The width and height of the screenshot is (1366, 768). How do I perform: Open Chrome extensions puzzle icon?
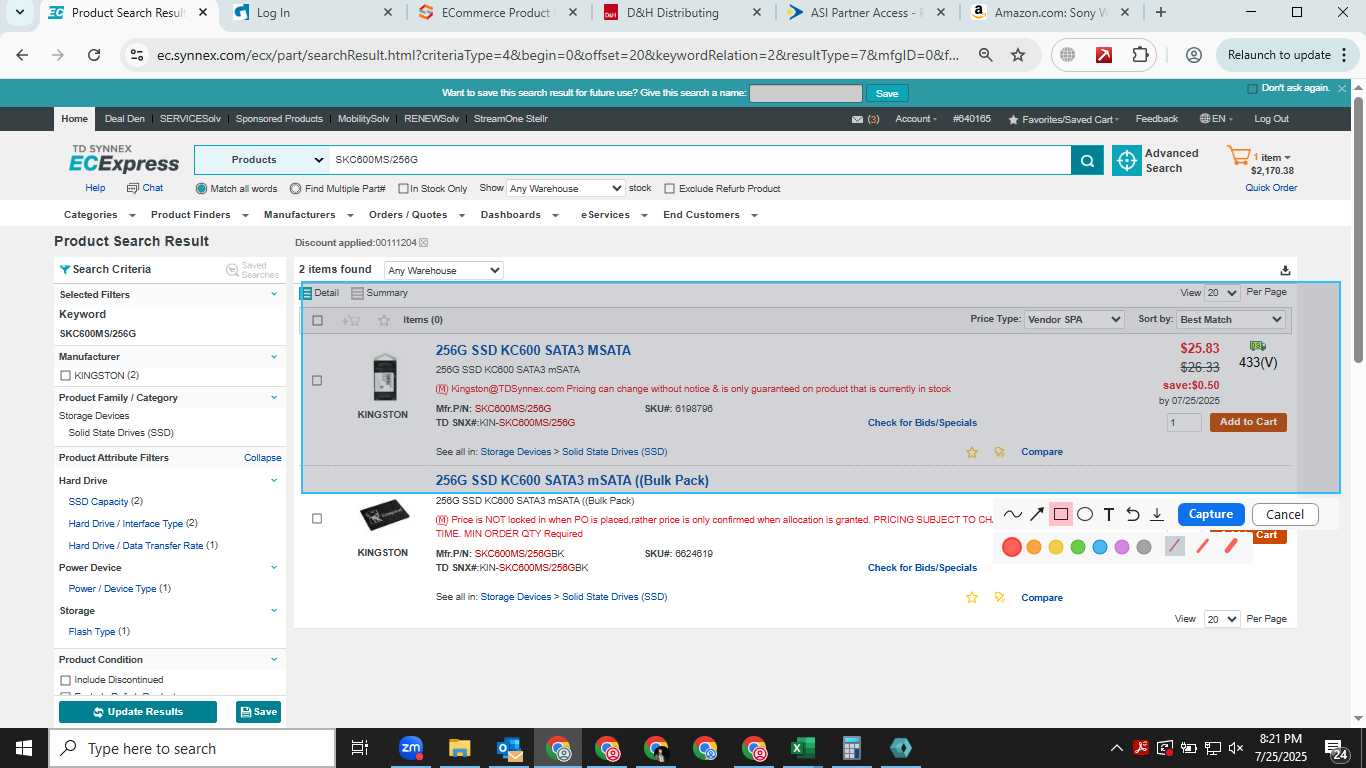pyautogui.click(x=1140, y=55)
